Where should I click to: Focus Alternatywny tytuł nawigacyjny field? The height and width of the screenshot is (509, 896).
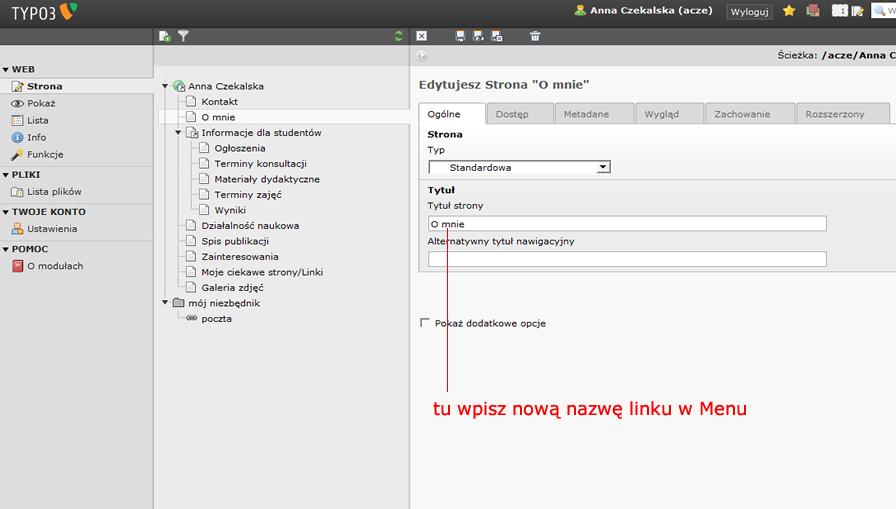(627, 259)
